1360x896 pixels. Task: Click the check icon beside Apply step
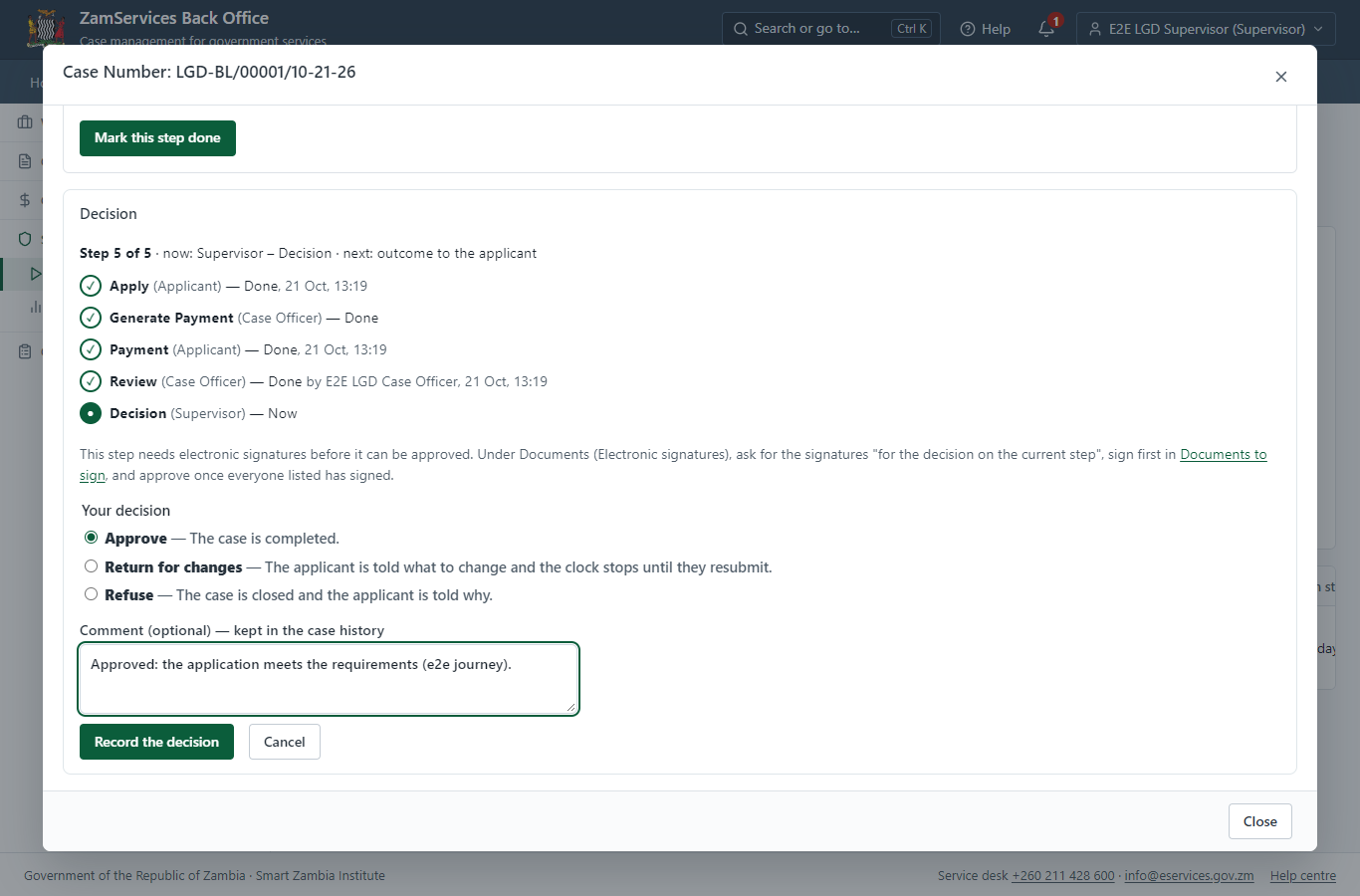pyautogui.click(x=91, y=286)
